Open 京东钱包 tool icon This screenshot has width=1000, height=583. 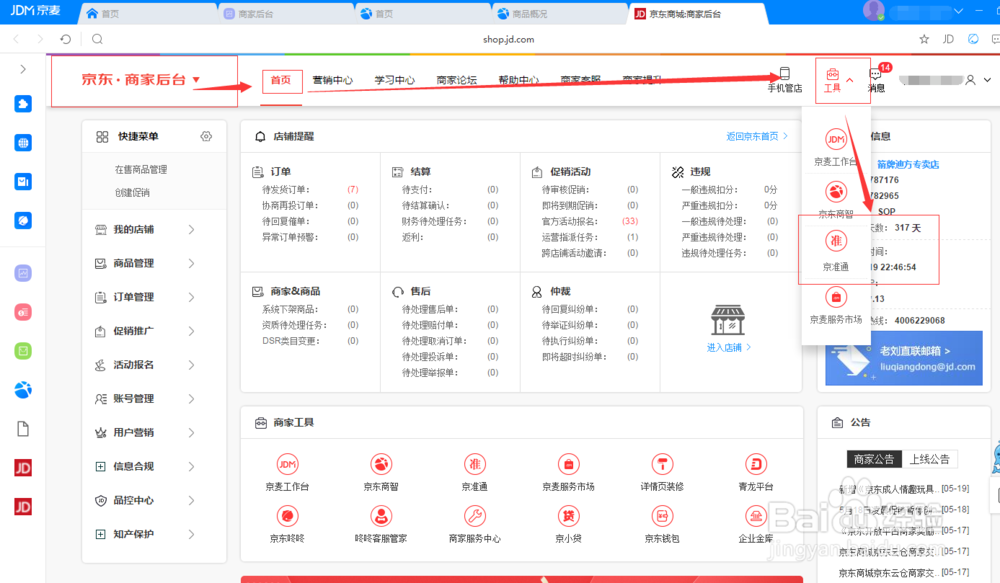(662, 515)
